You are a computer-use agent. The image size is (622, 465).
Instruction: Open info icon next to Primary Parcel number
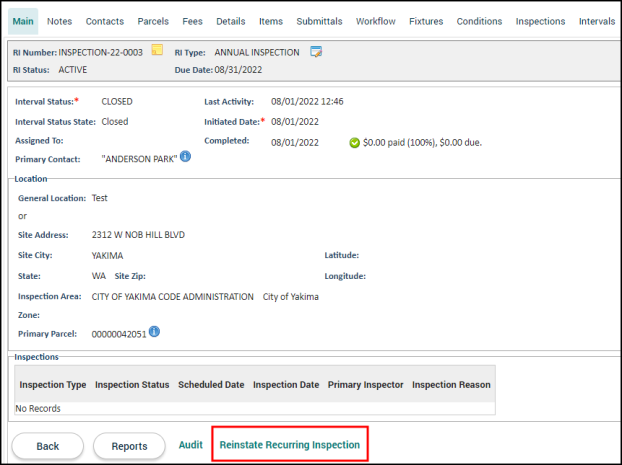click(154, 331)
